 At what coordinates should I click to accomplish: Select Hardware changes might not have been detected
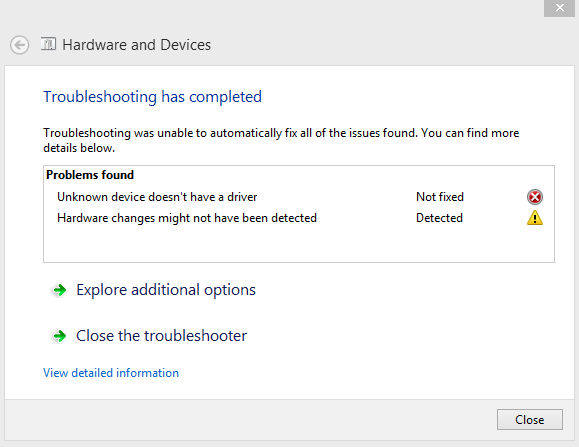pyautogui.click(x=187, y=218)
